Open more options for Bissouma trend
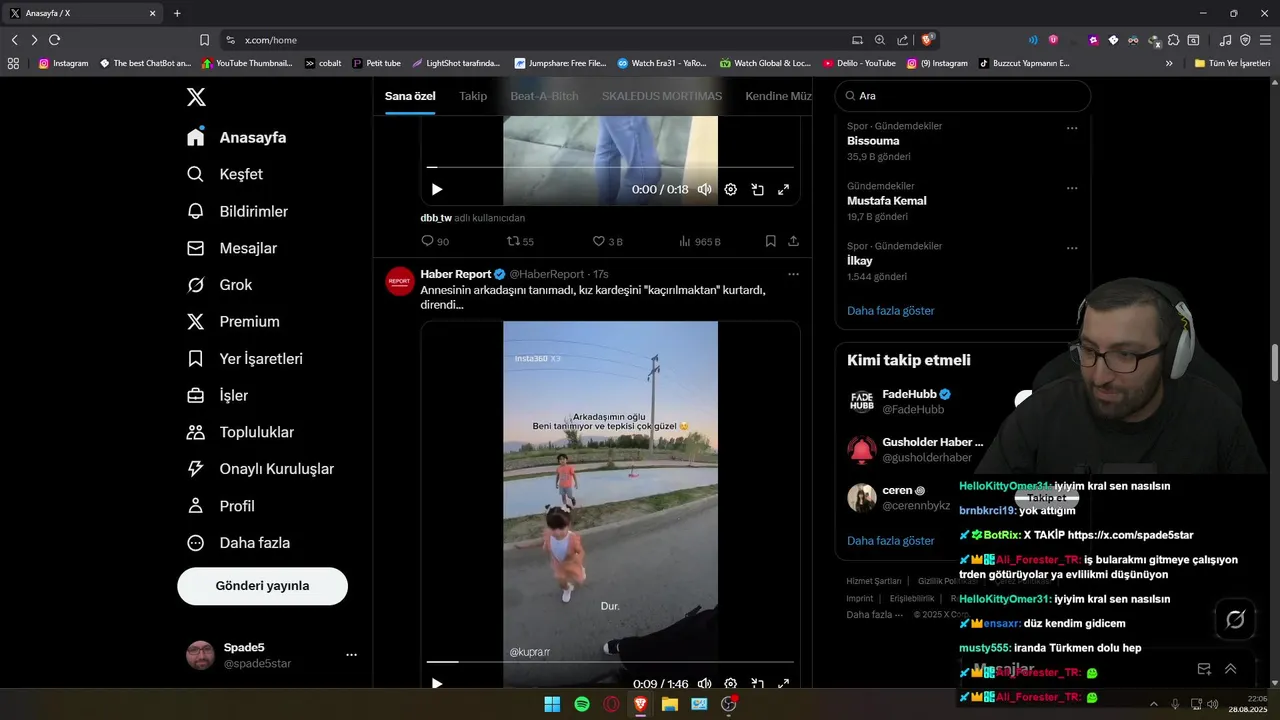Viewport: 1280px width, 720px height. tap(1072, 128)
